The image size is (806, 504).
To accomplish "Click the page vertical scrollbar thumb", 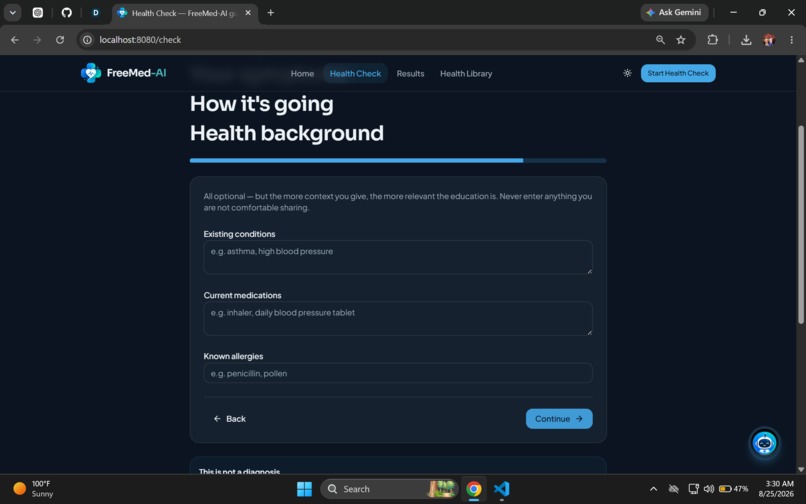I will pyautogui.click(x=800, y=224).
